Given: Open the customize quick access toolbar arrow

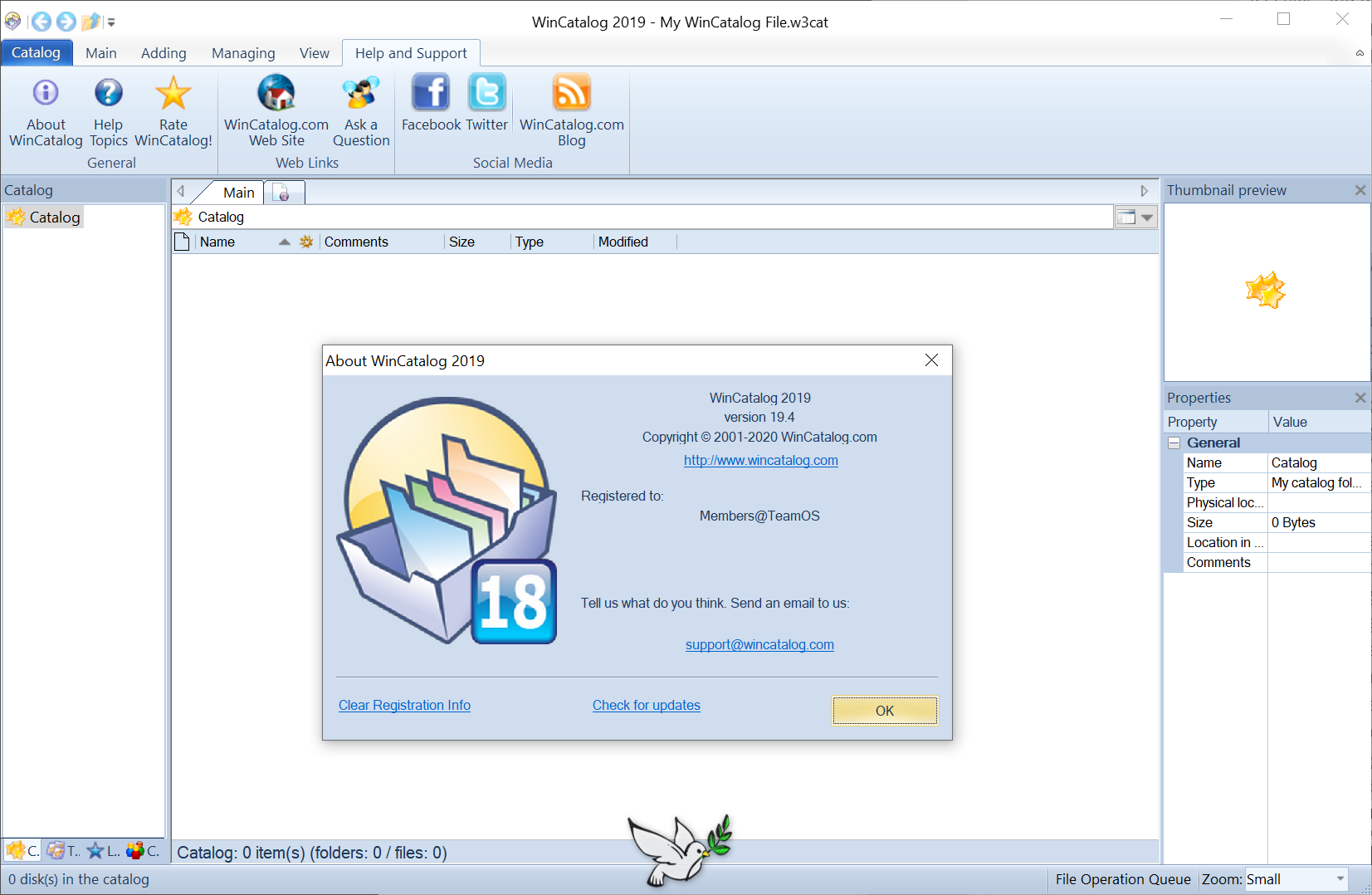Looking at the screenshot, I should click(x=111, y=22).
